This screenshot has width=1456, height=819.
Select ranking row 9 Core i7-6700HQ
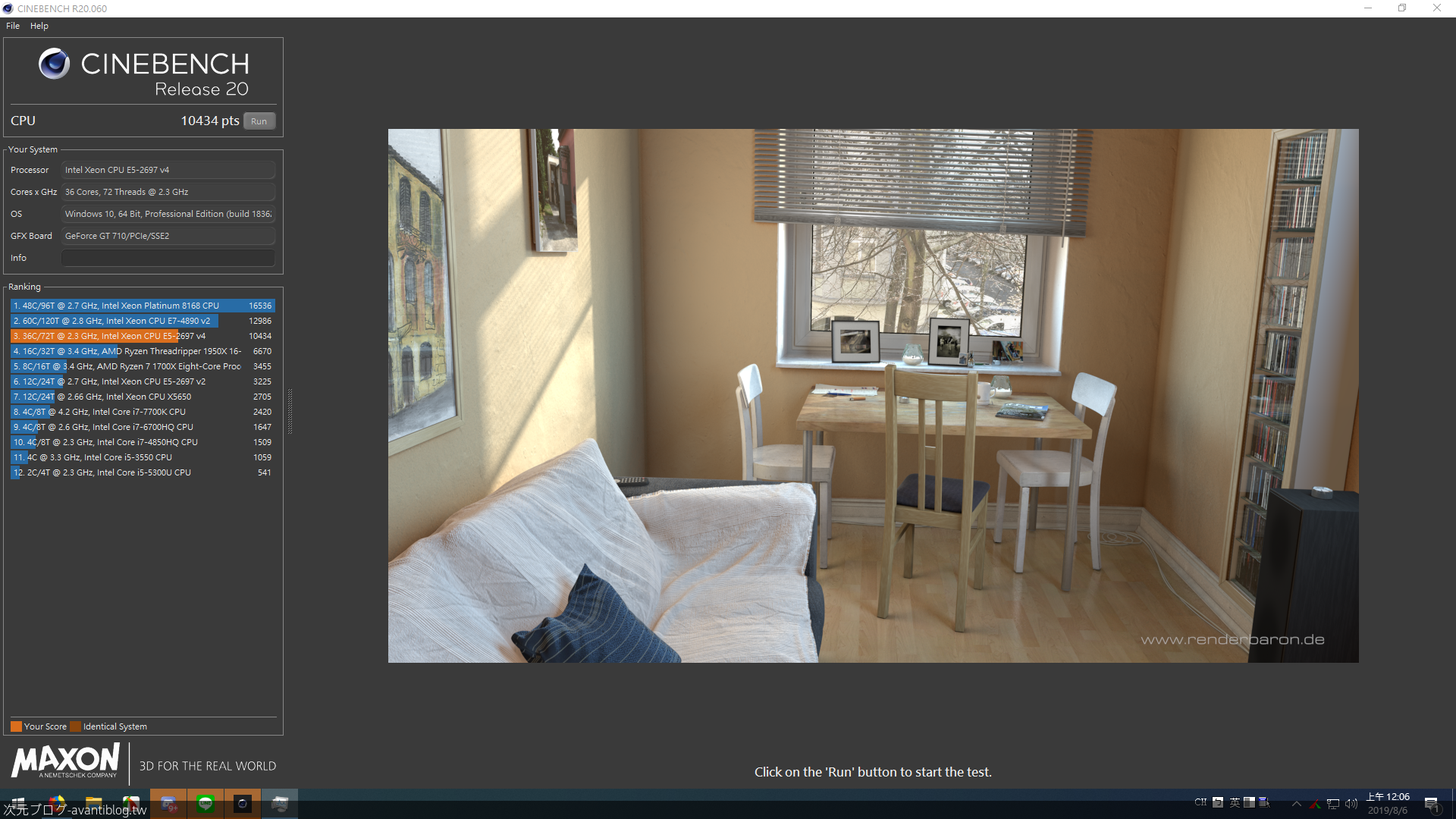point(143,427)
